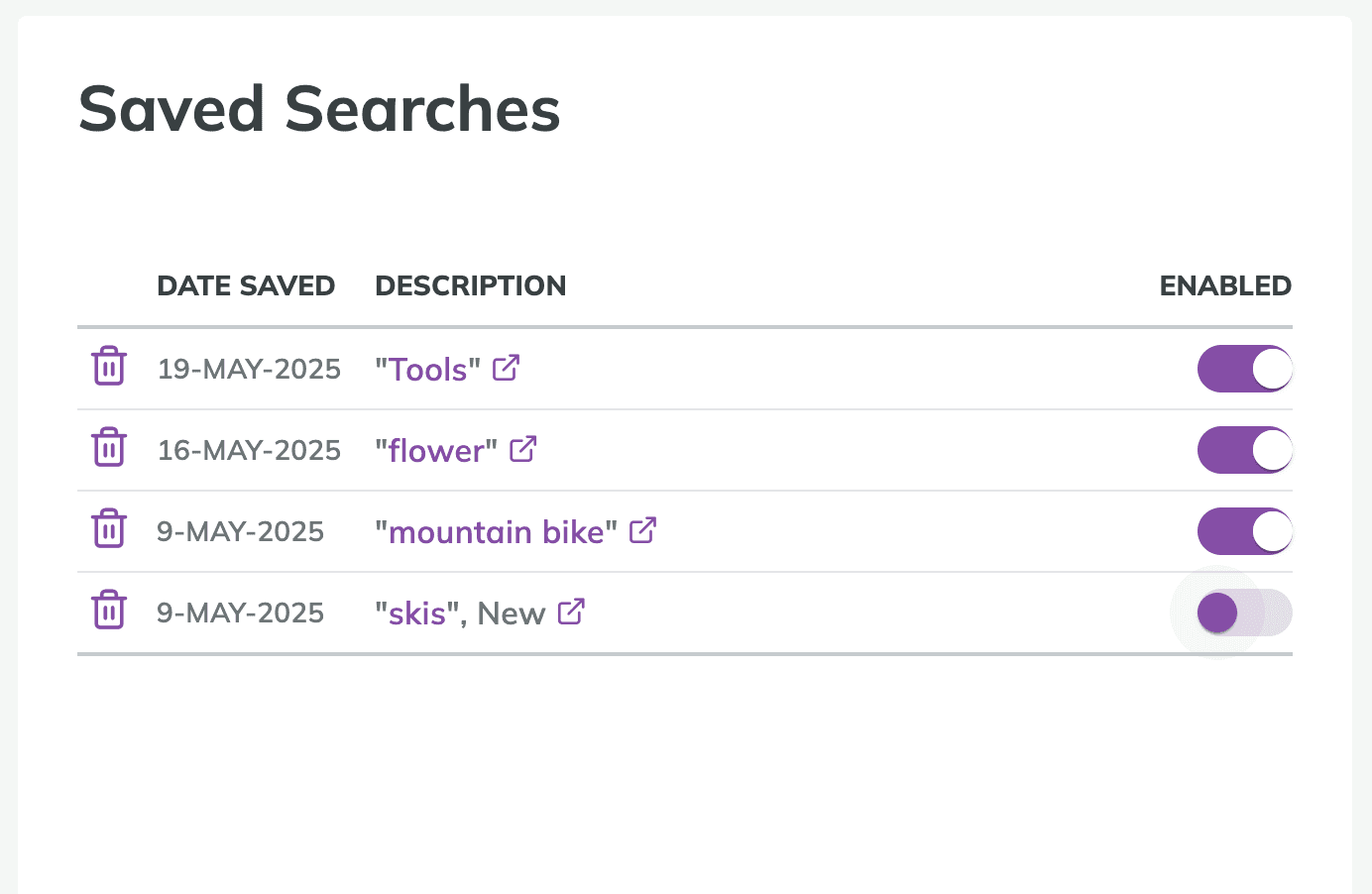Disable the "mountain bike" search toggle
Viewport: 1372px width, 894px height.
(1244, 531)
